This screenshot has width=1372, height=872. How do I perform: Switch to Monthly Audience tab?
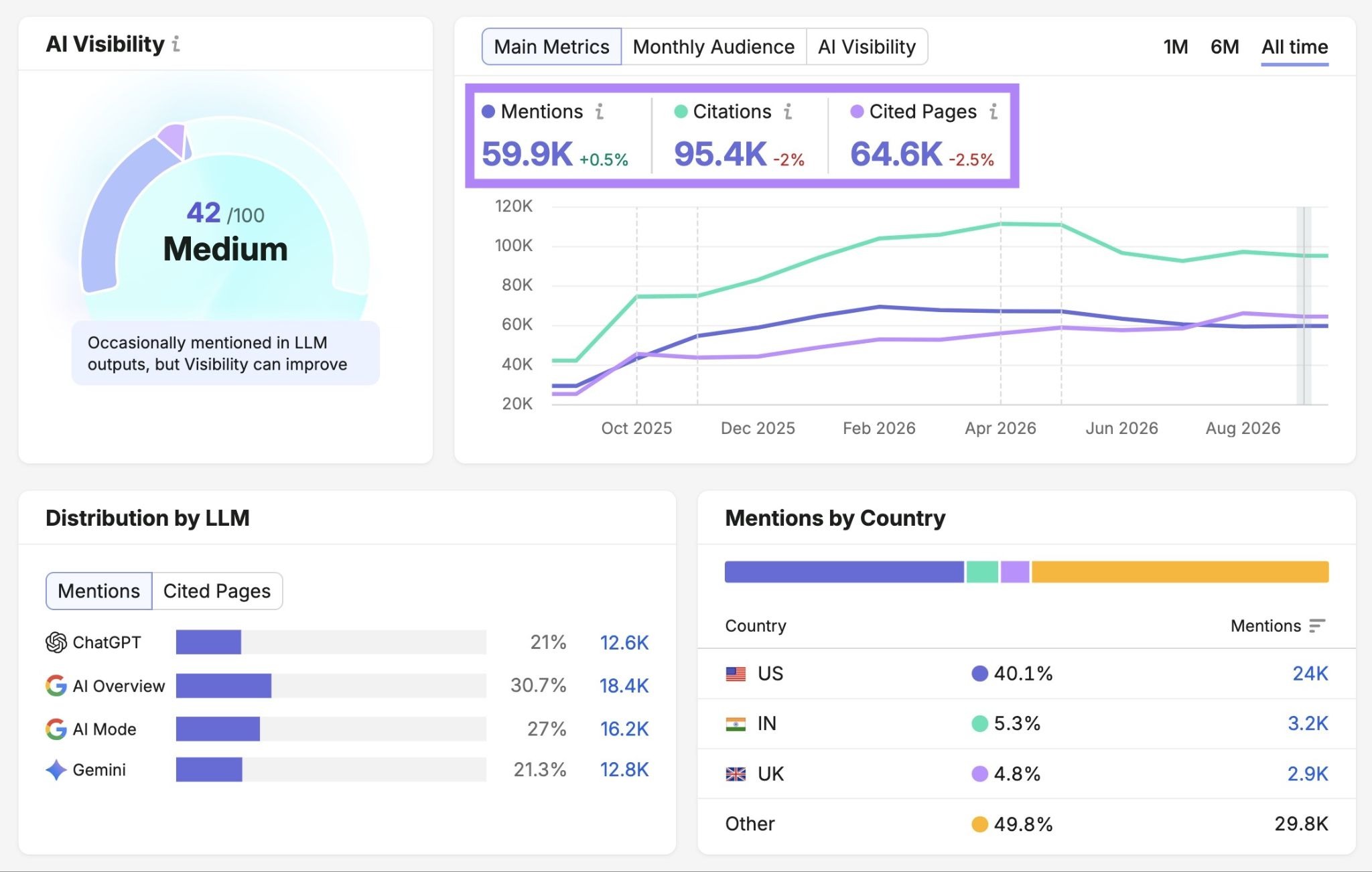click(713, 47)
